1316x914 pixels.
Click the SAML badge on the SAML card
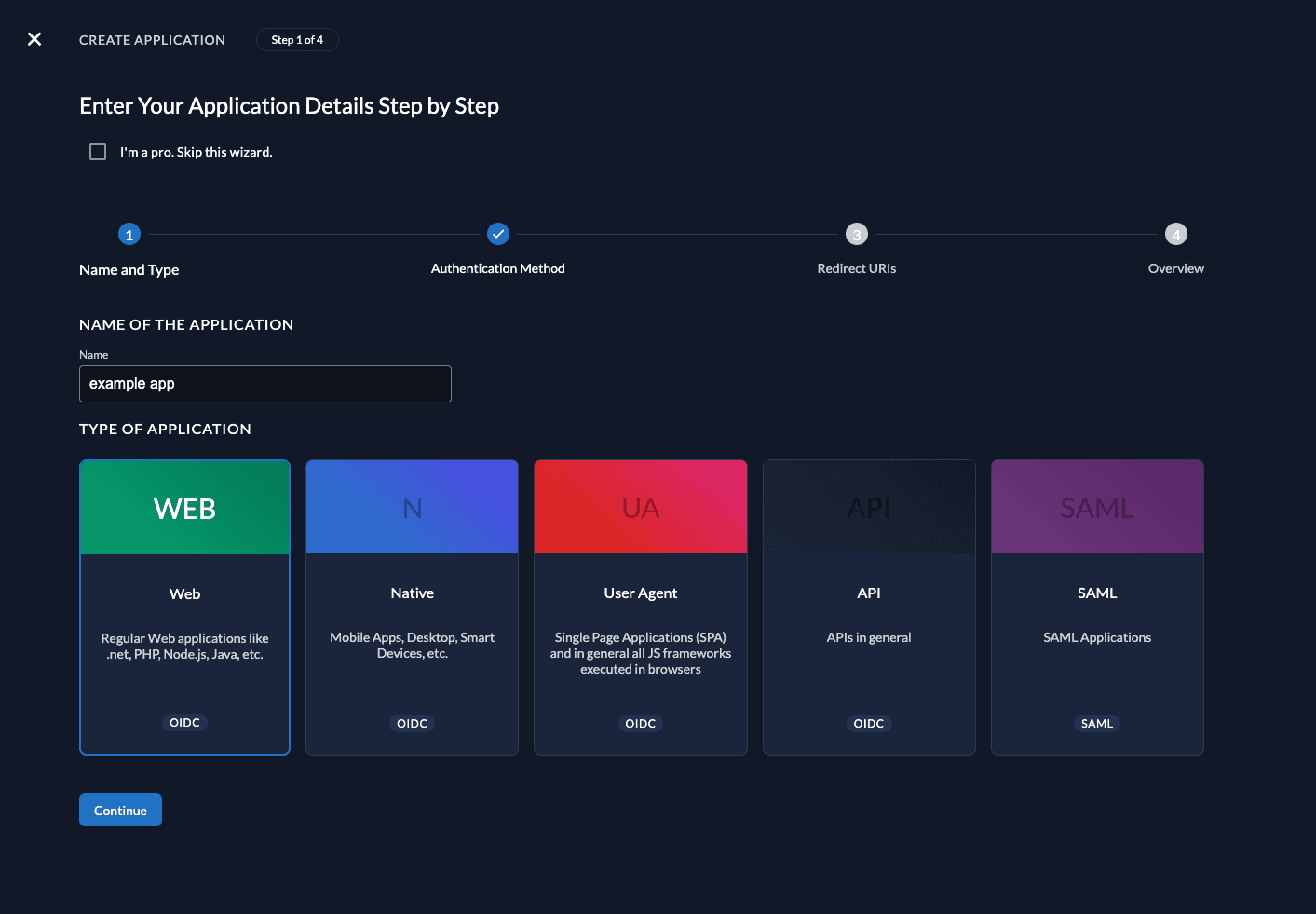click(x=1096, y=723)
